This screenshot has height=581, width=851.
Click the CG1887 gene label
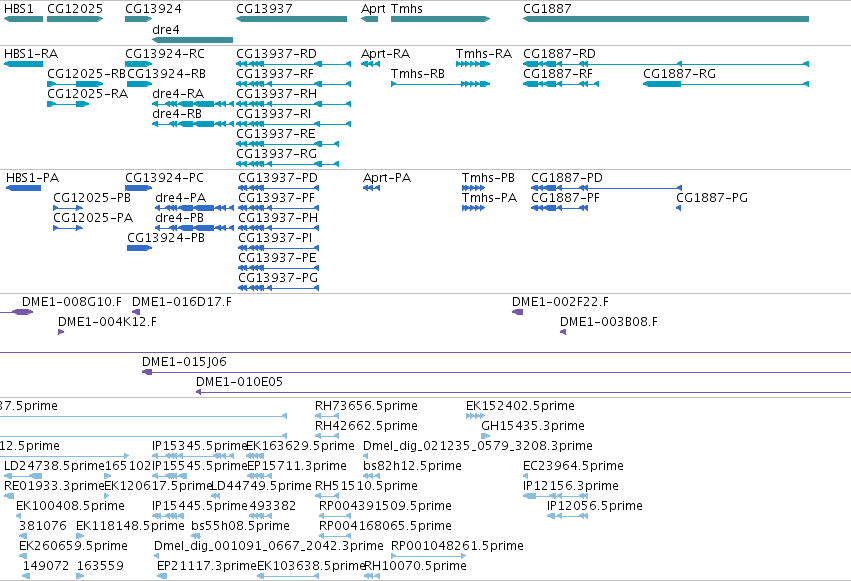click(x=547, y=9)
